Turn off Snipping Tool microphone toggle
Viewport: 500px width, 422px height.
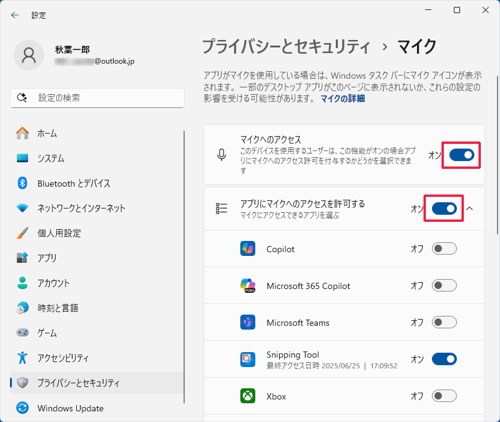444,359
